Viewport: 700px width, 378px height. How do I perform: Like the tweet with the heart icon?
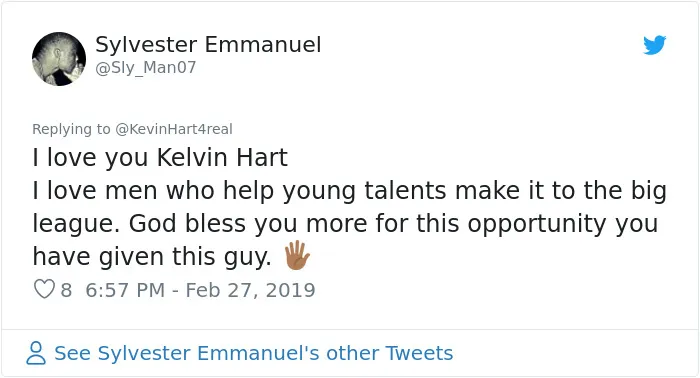pyautogui.click(x=44, y=289)
